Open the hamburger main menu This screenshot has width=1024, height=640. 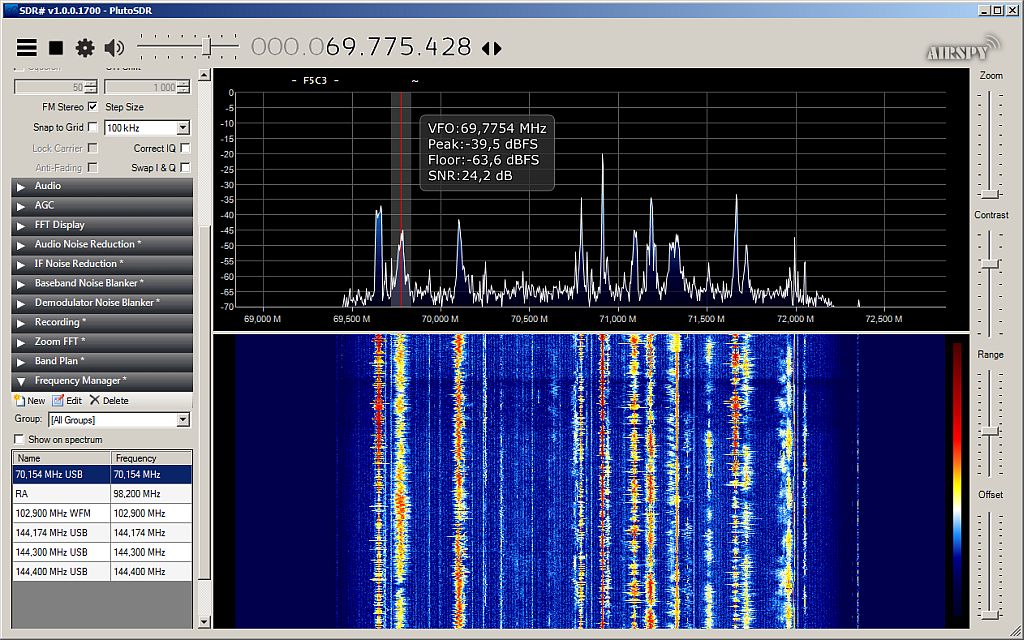pyautogui.click(x=27, y=48)
